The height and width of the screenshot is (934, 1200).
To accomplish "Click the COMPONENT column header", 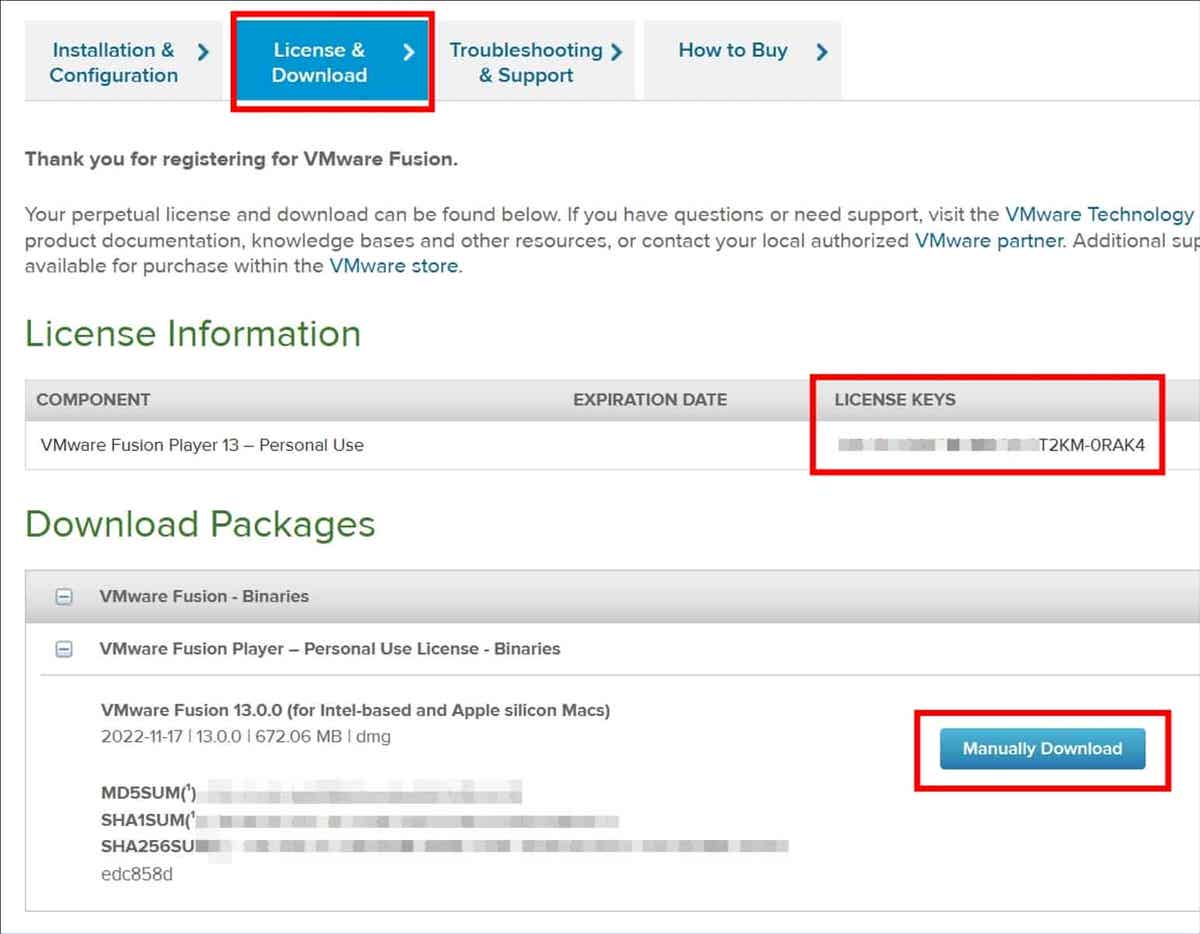I will coord(93,400).
